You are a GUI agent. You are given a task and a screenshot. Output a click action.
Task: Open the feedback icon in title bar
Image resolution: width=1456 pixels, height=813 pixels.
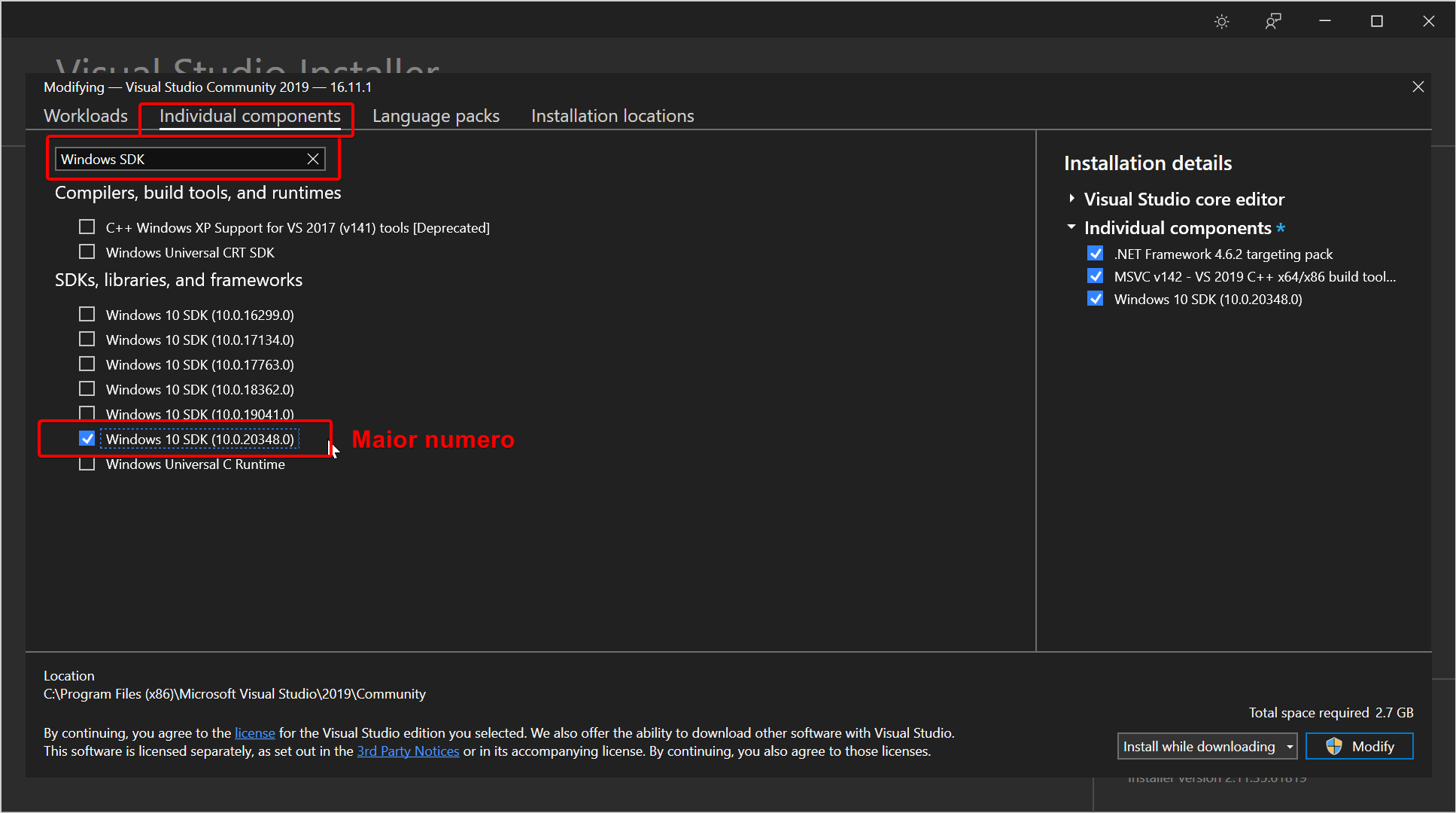(x=1273, y=22)
